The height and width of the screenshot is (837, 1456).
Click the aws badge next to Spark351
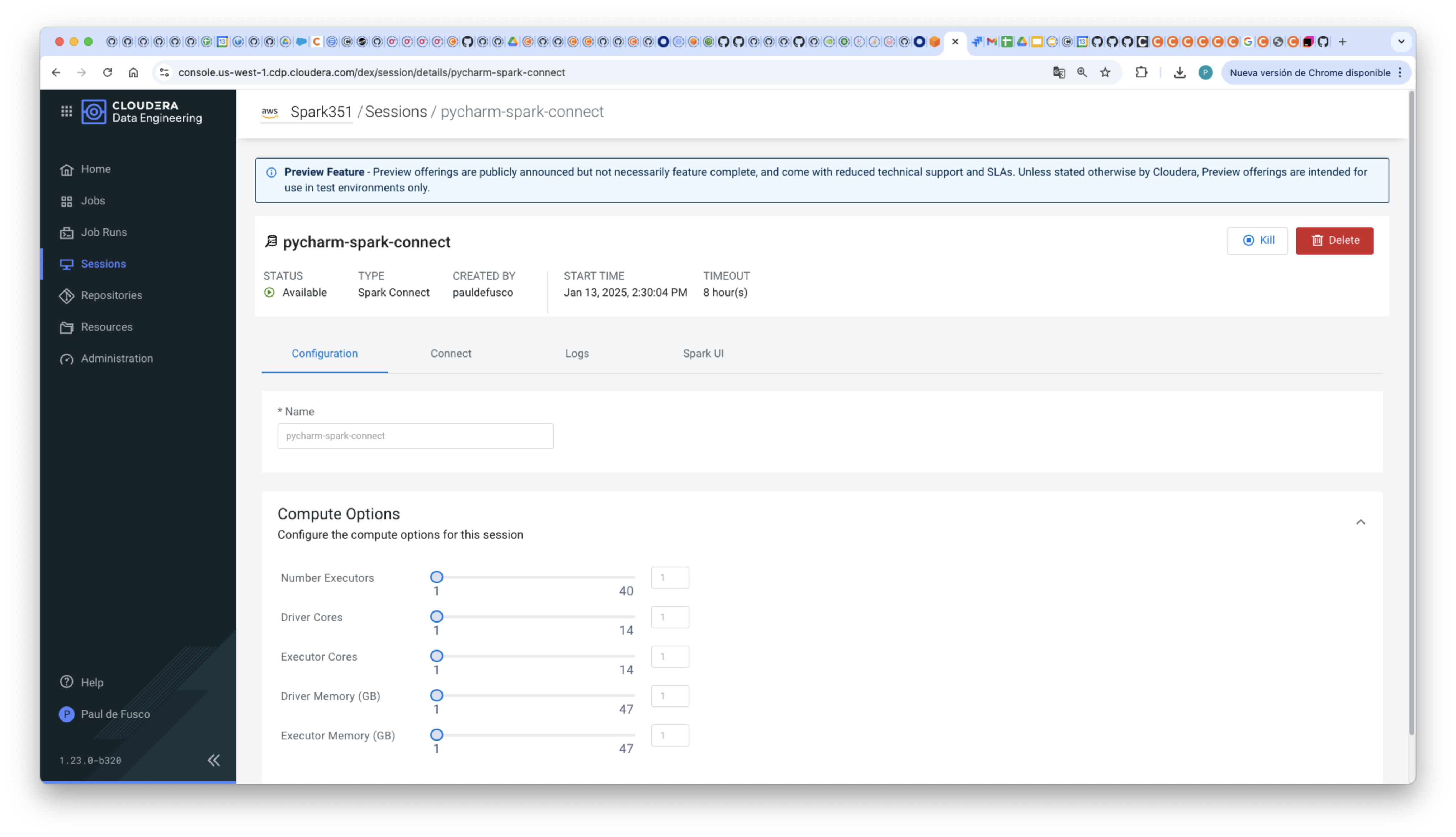[x=270, y=112]
